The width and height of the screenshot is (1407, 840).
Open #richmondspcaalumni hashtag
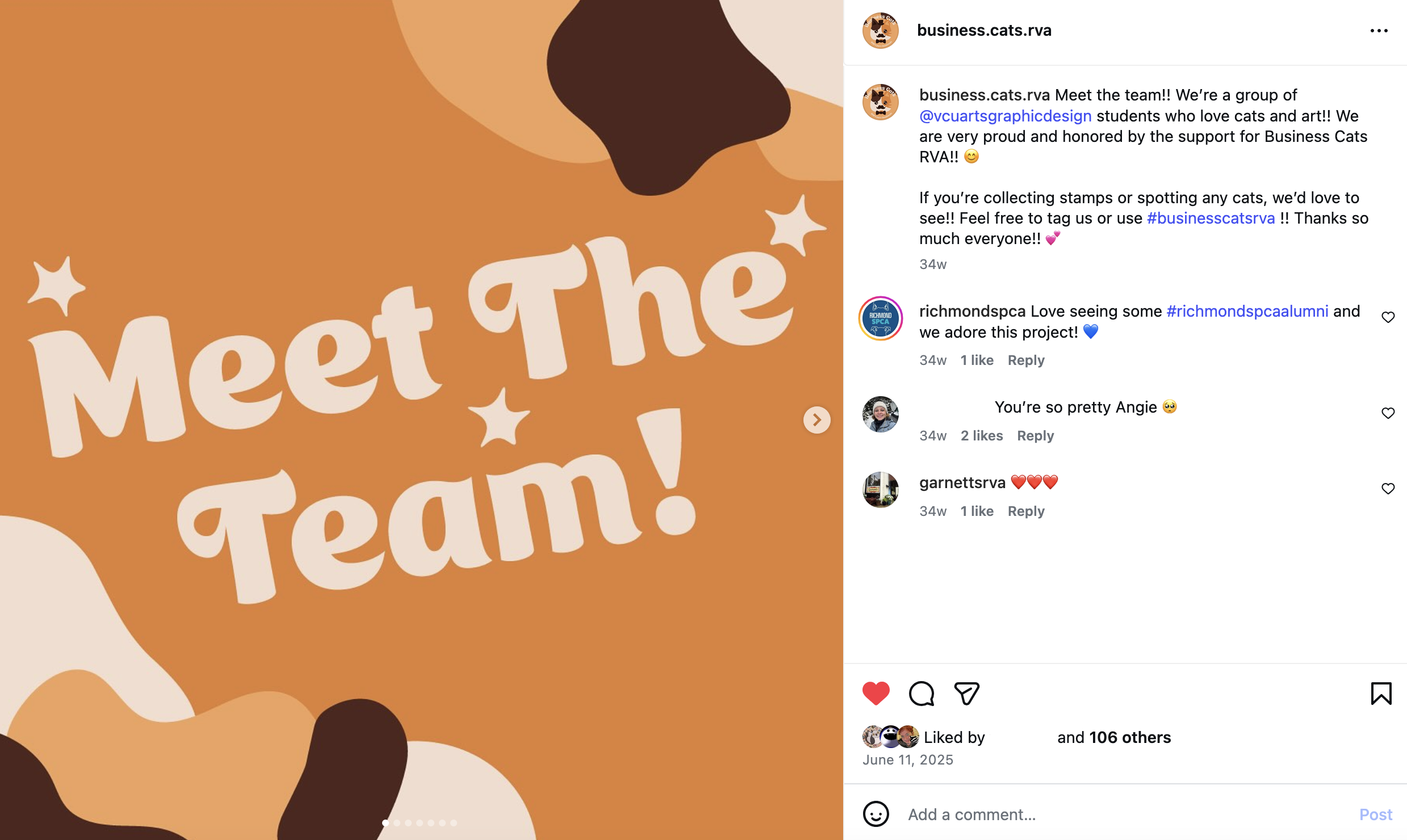(x=1247, y=311)
